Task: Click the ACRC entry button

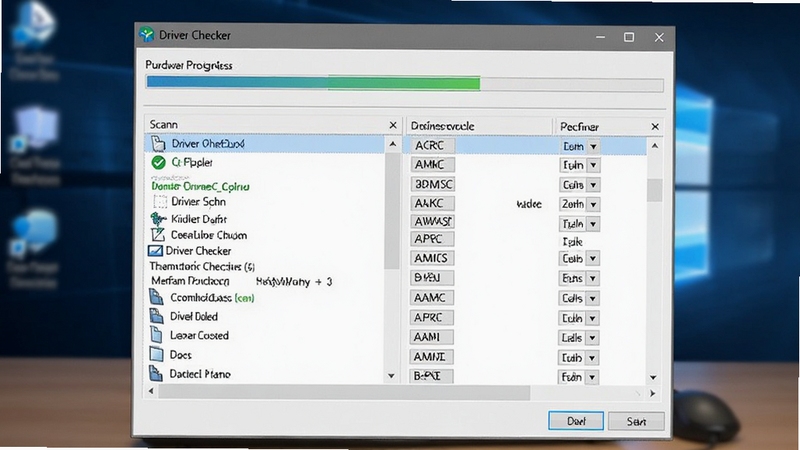Action: click(432, 146)
